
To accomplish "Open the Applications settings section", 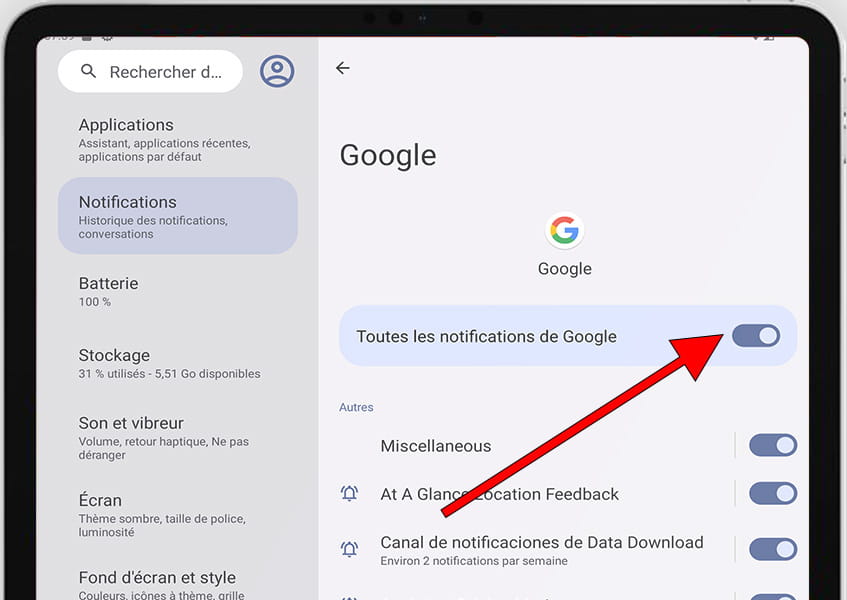I will point(178,139).
